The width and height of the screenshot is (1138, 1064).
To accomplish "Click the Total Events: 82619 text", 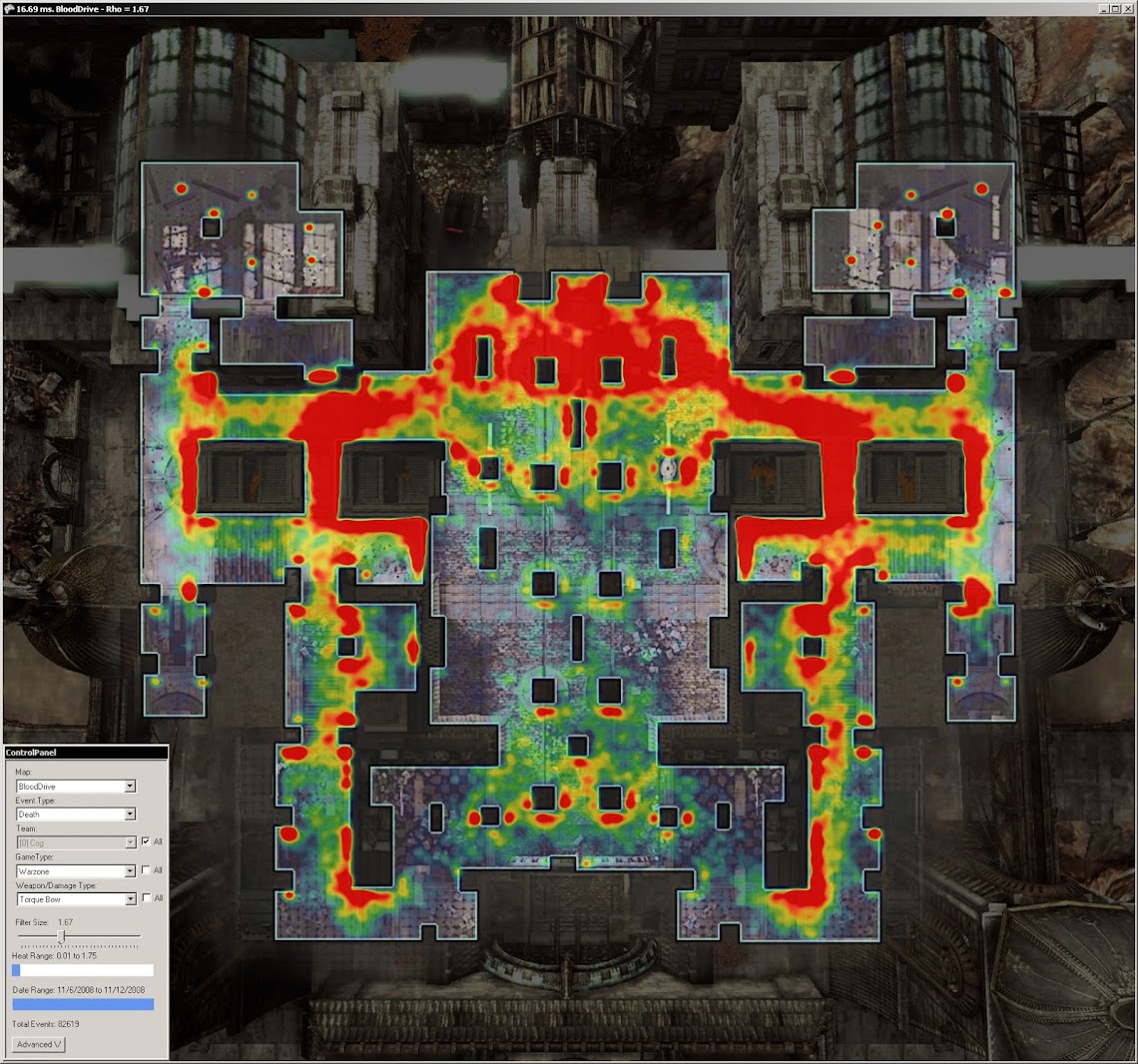I will [x=46, y=1024].
